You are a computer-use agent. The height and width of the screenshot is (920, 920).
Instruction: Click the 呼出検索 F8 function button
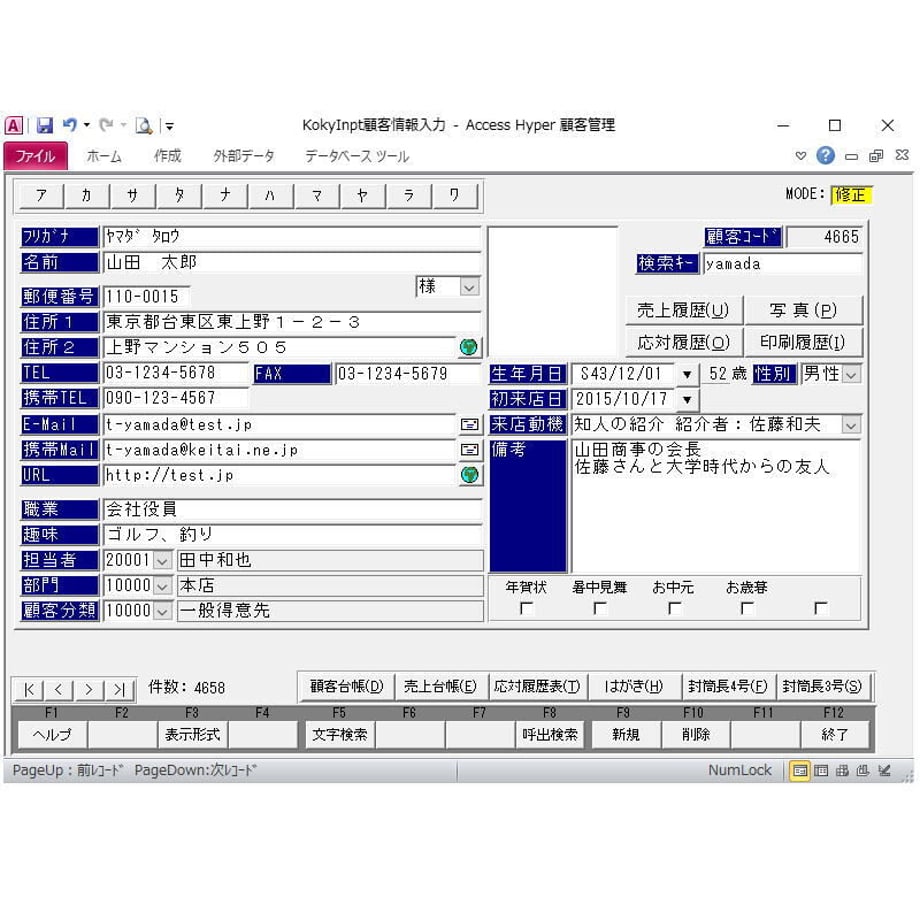point(550,735)
